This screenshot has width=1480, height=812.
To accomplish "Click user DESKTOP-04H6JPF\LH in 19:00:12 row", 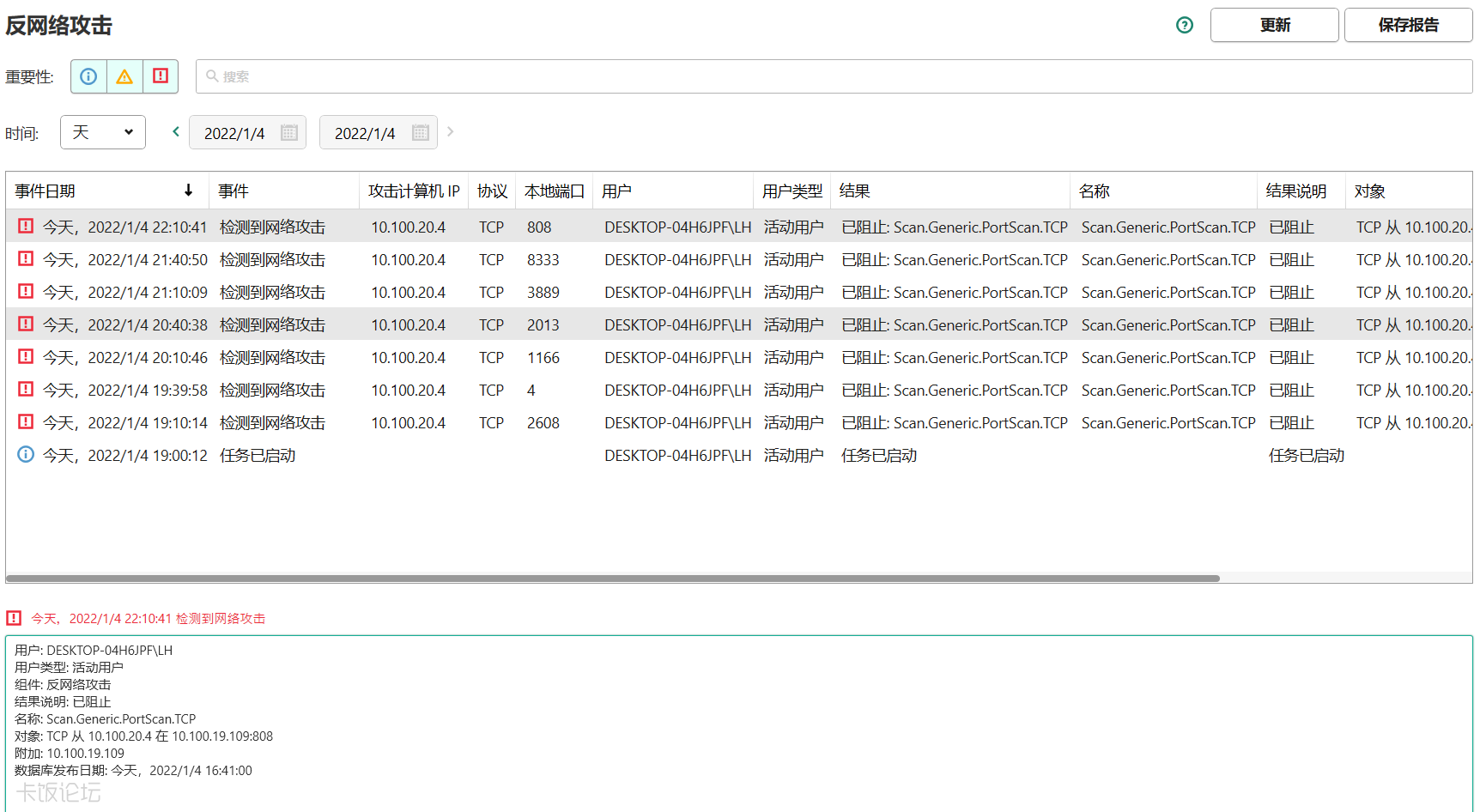I will (x=678, y=456).
